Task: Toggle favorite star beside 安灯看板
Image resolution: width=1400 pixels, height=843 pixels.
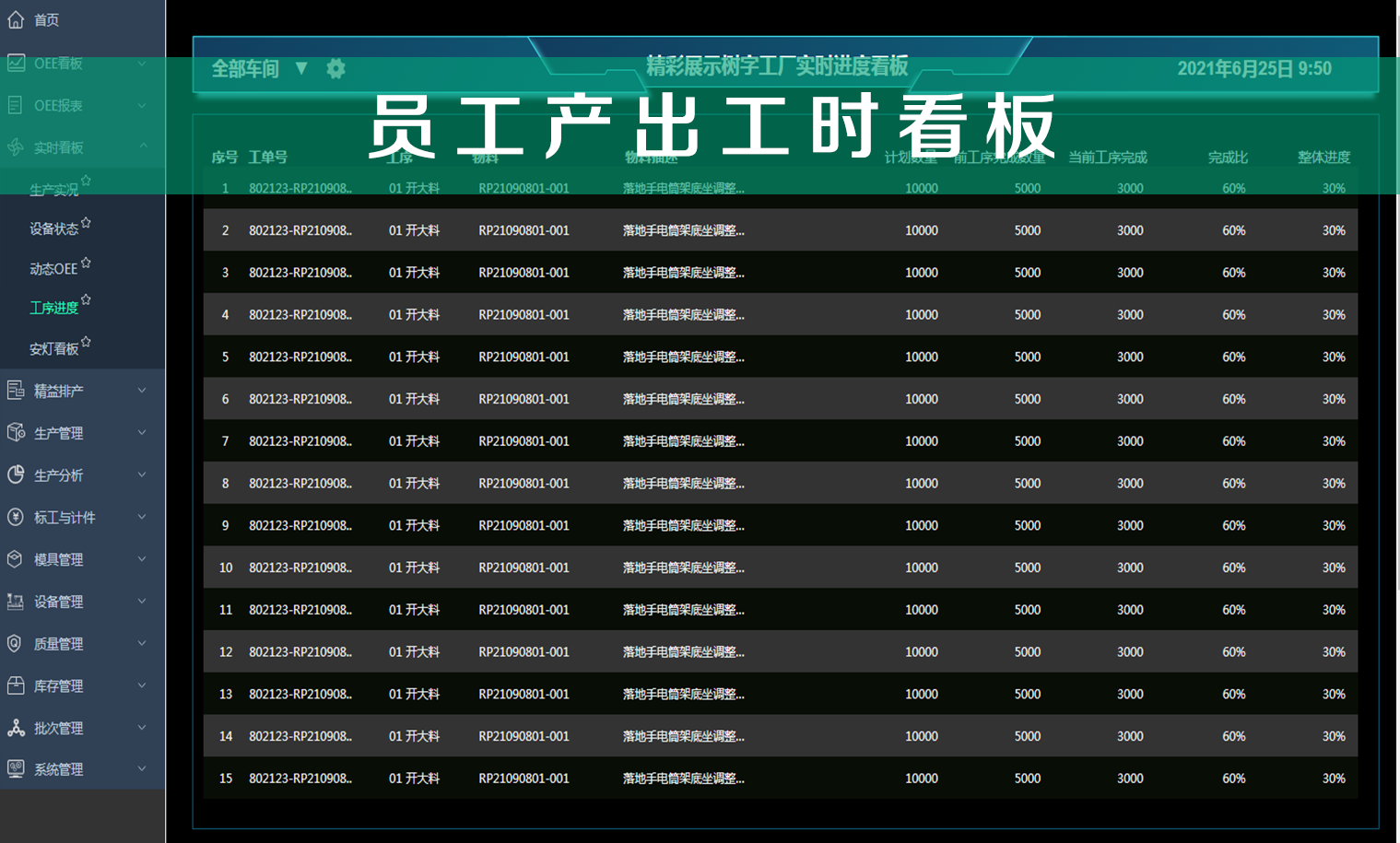Action: pyautogui.click(x=86, y=342)
